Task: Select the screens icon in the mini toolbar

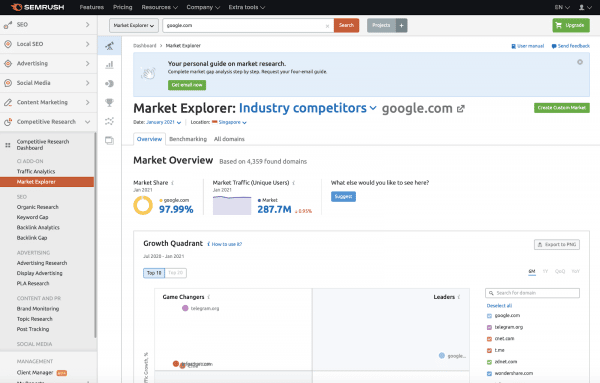Action: click(109, 140)
